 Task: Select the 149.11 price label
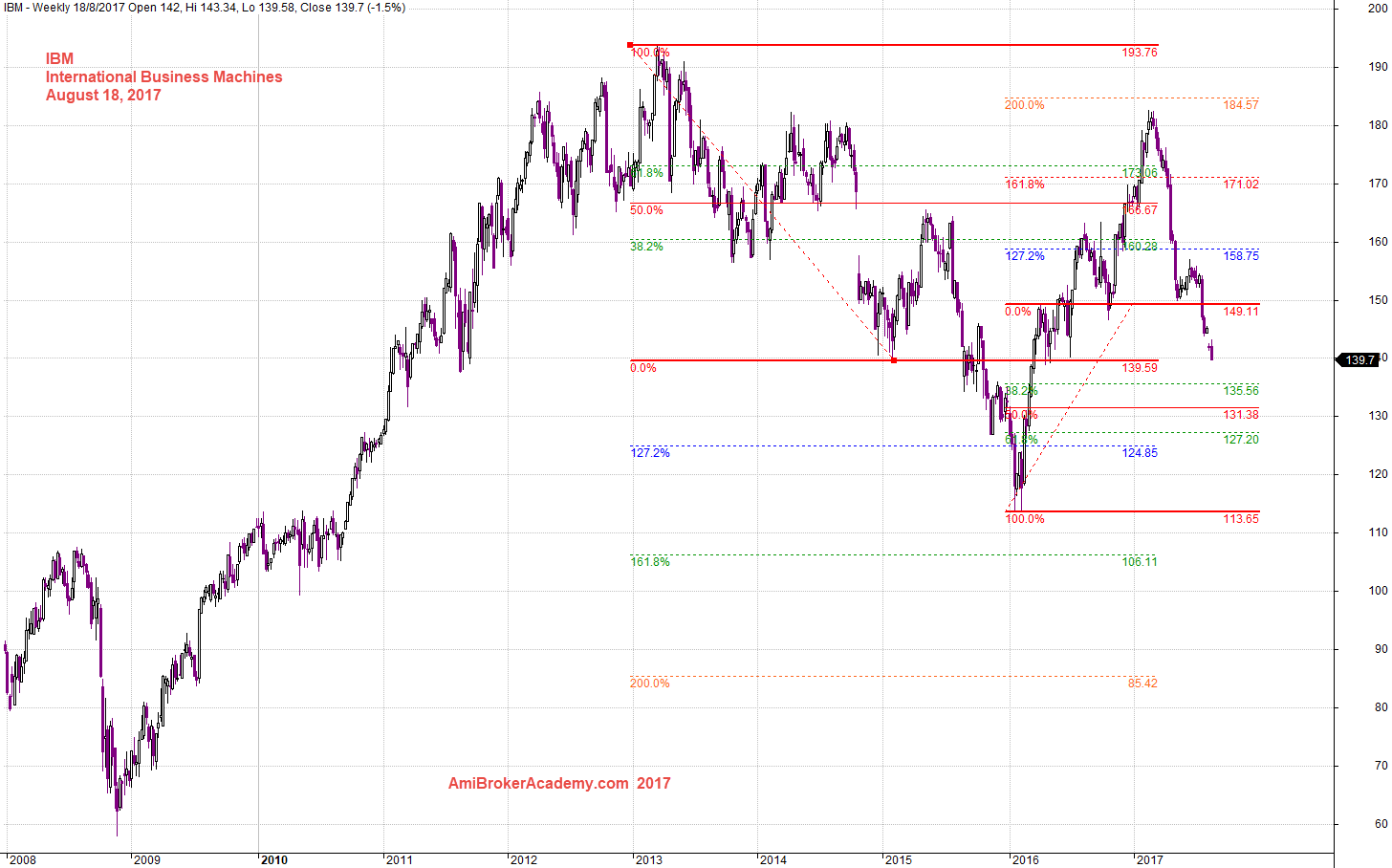[1241, 312]
